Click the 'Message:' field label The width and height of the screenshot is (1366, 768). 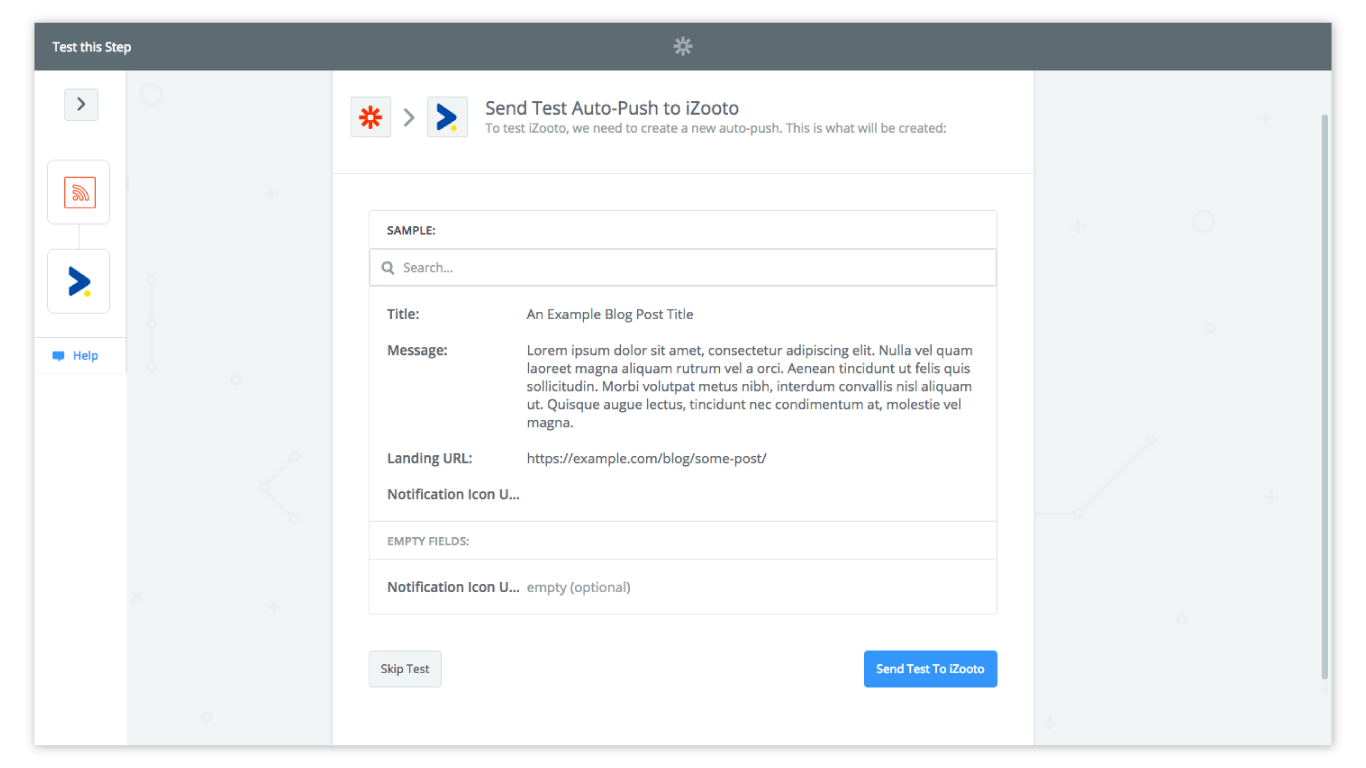click(x=417, y=350)
